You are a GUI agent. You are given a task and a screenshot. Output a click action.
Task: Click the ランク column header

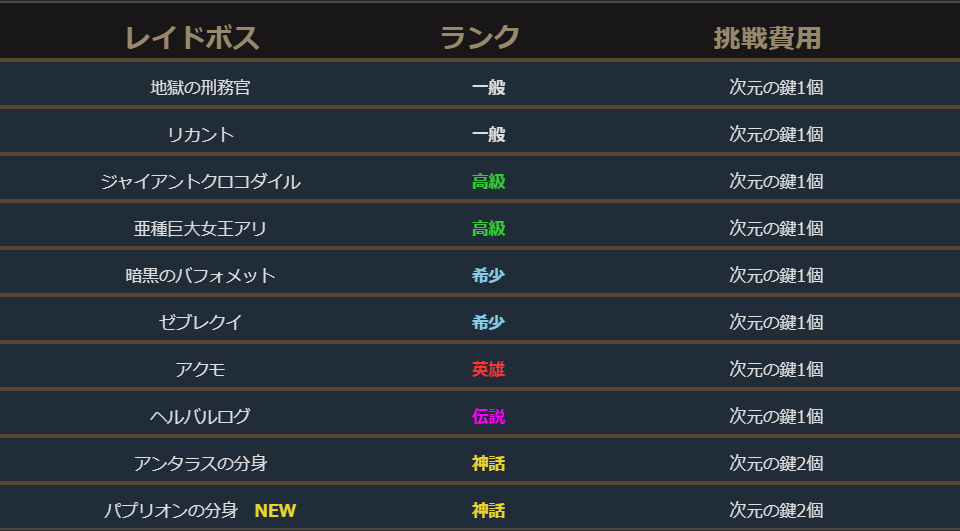click(480, 38)
